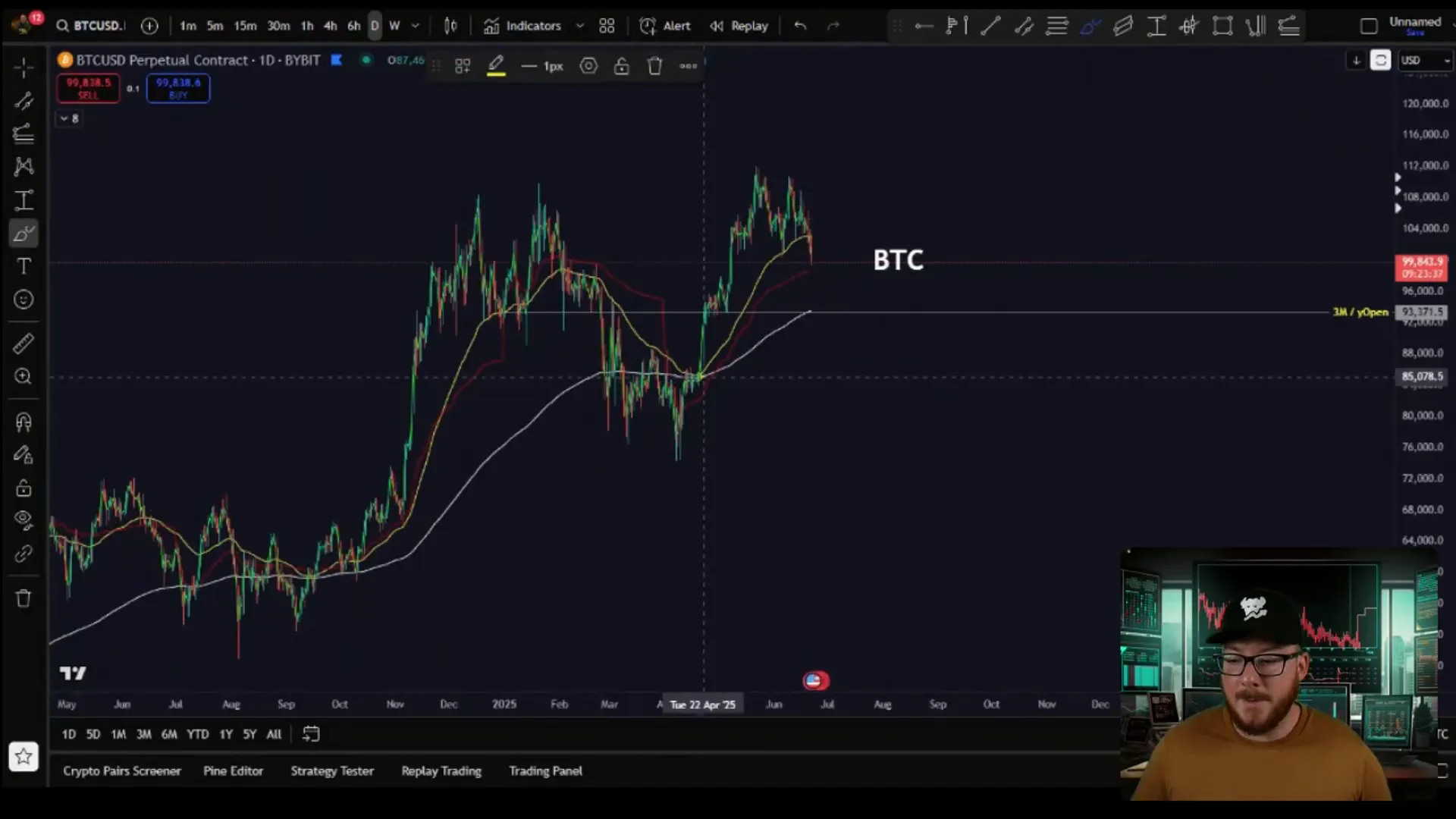Click the redo arrow

(833, 26)
